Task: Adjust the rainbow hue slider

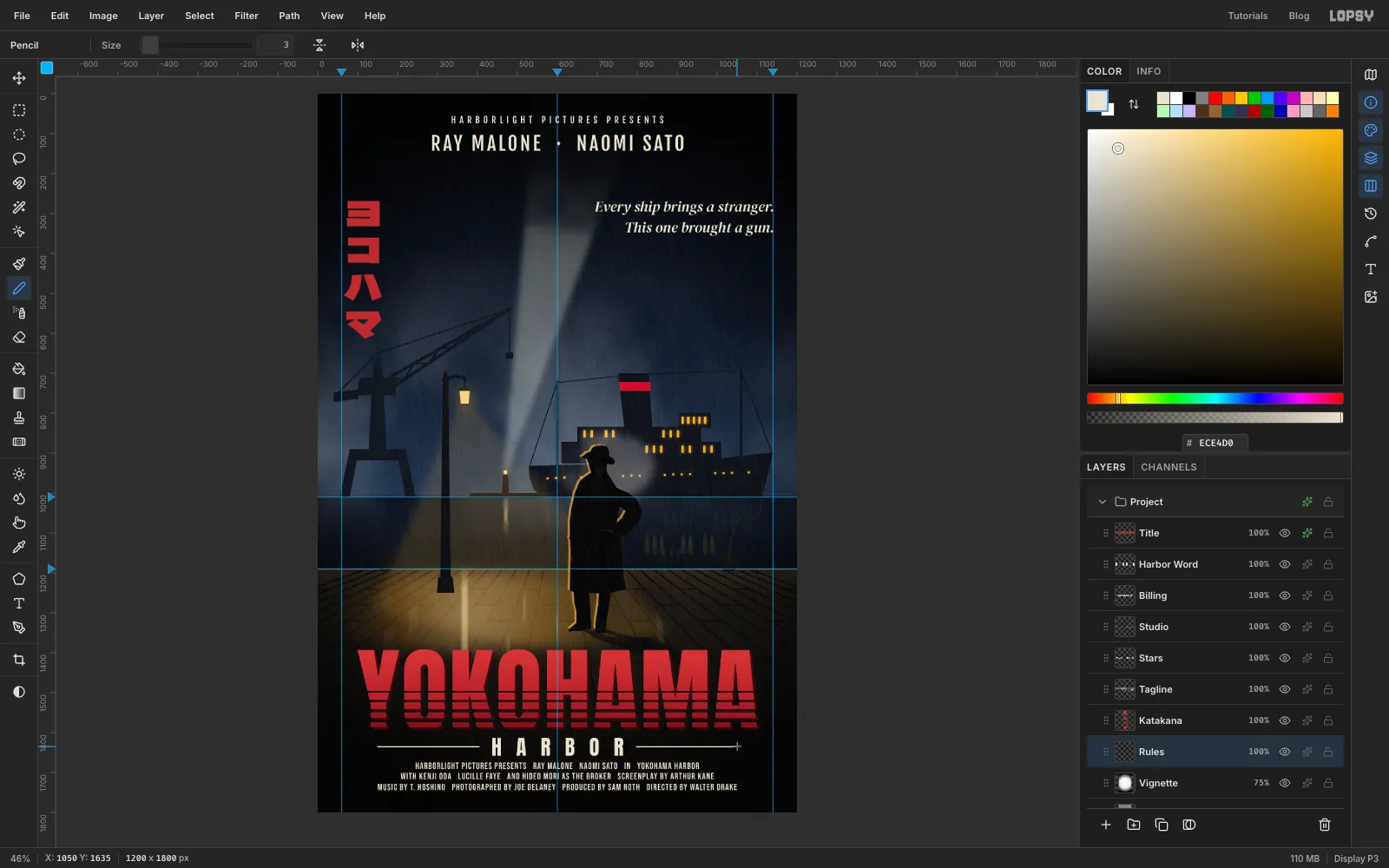Action: point(1215,398)
